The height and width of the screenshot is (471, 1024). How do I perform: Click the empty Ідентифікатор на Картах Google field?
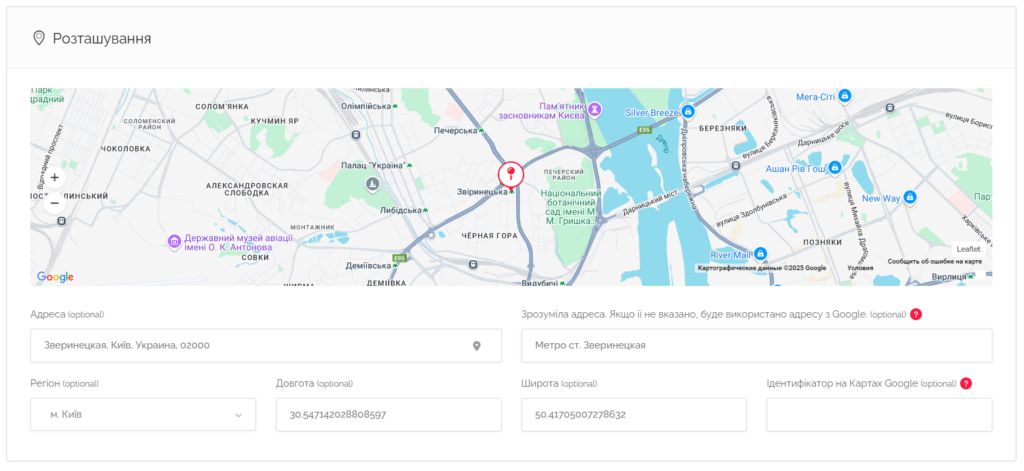click(879, 415)
